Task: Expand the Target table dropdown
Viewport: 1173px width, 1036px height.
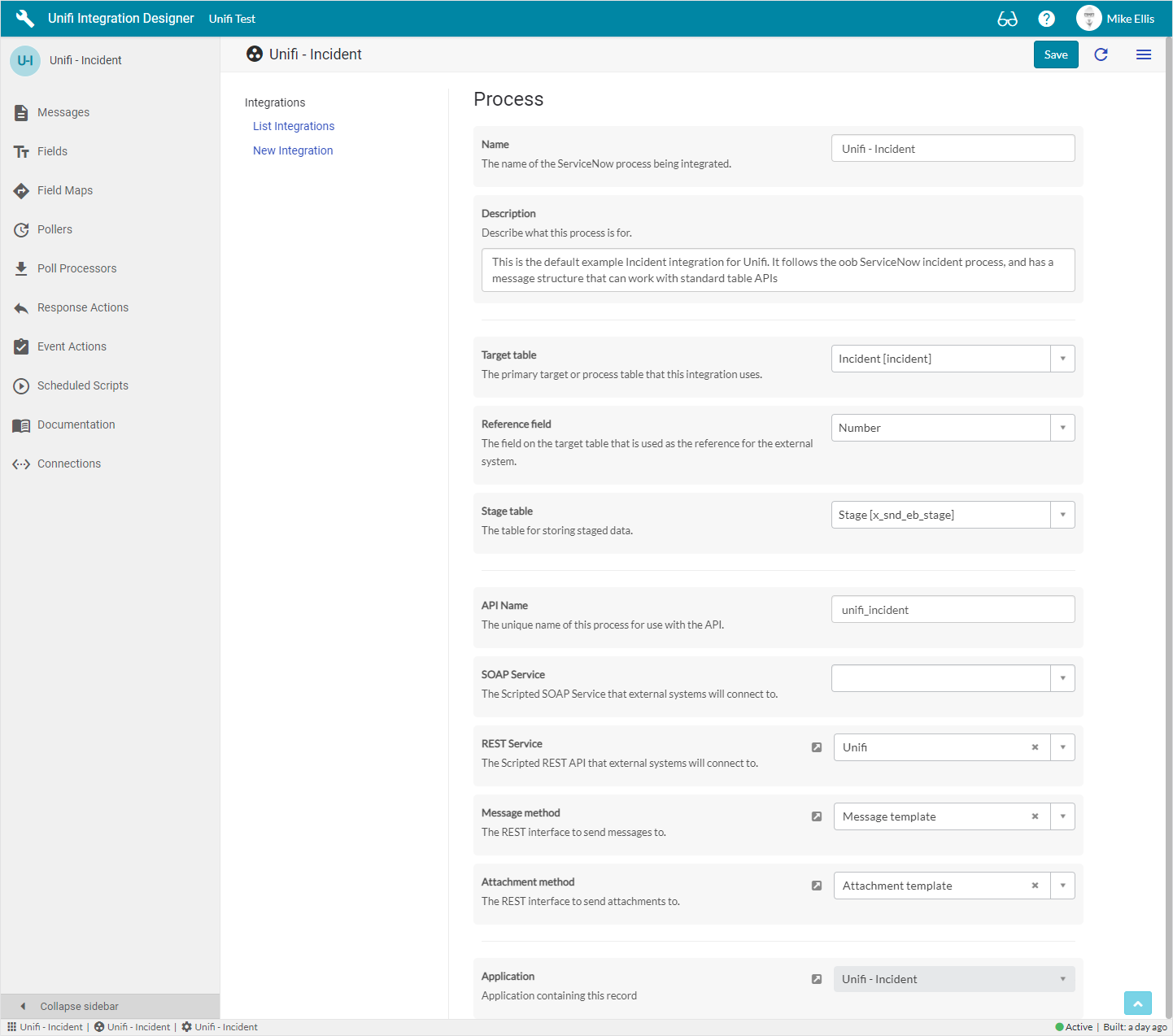Action: click(x=1062, y=359)
